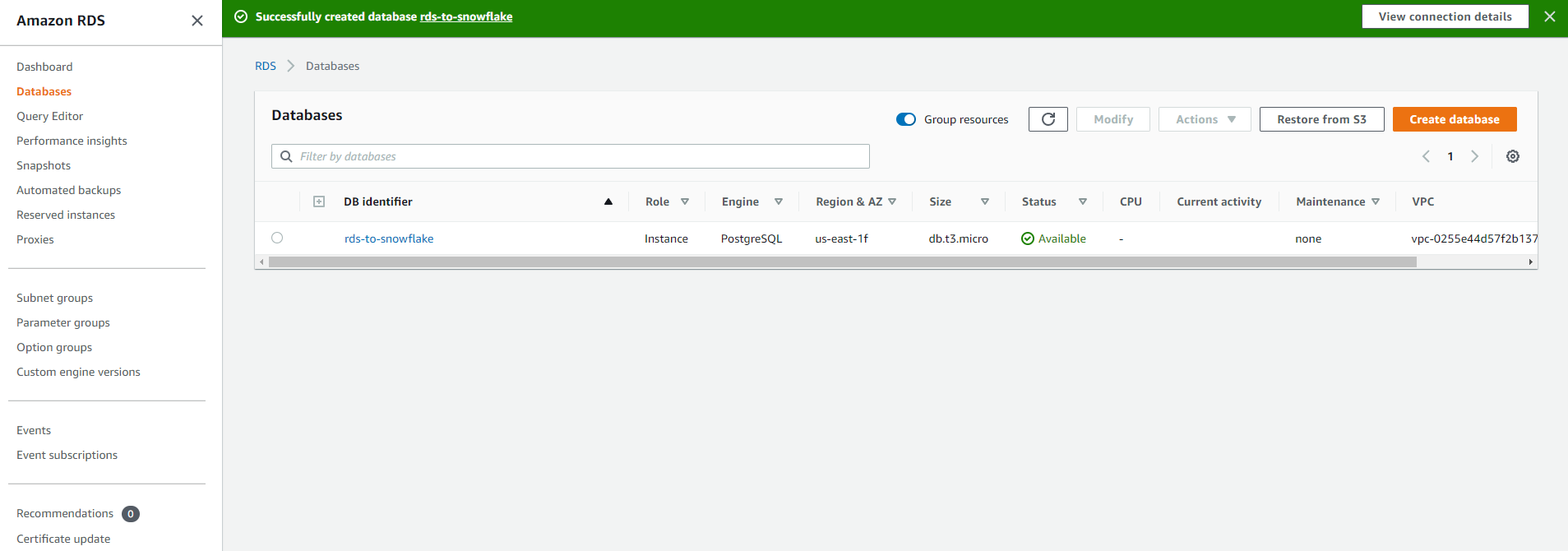Click the search magnifier icon in filter

[x=286, y=156]
